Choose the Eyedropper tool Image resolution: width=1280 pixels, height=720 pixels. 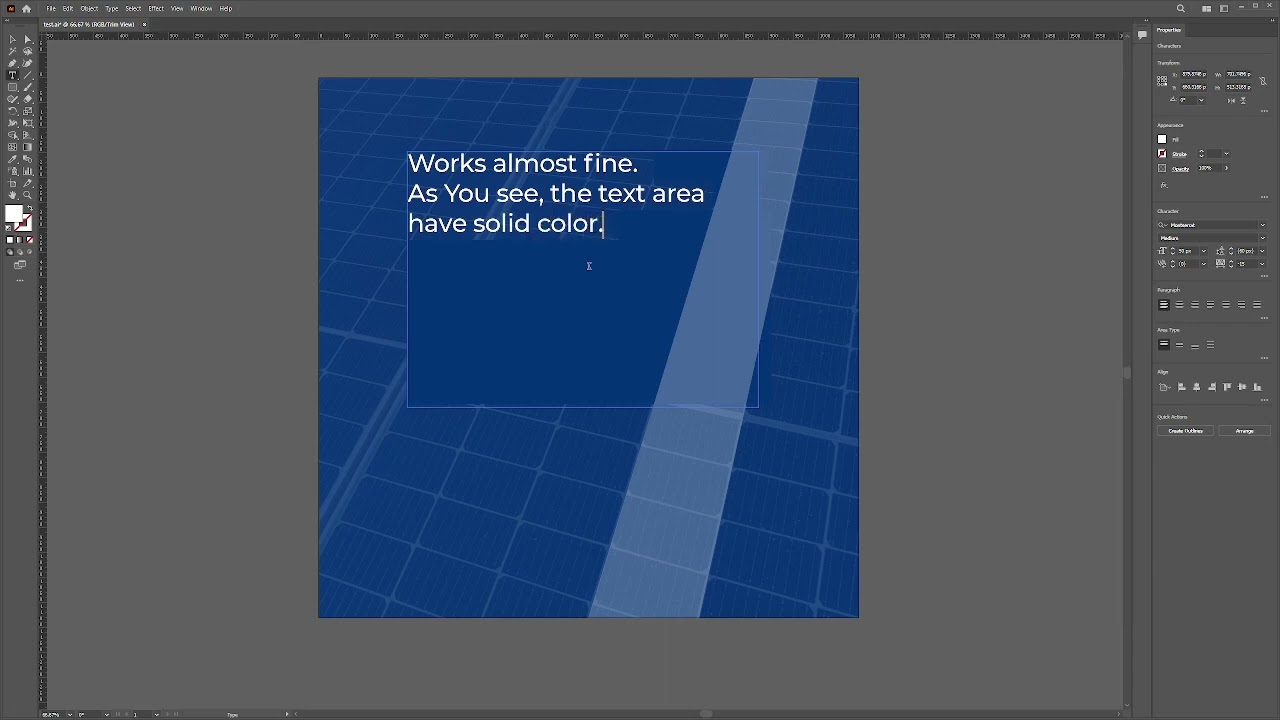tap(13, 160)
